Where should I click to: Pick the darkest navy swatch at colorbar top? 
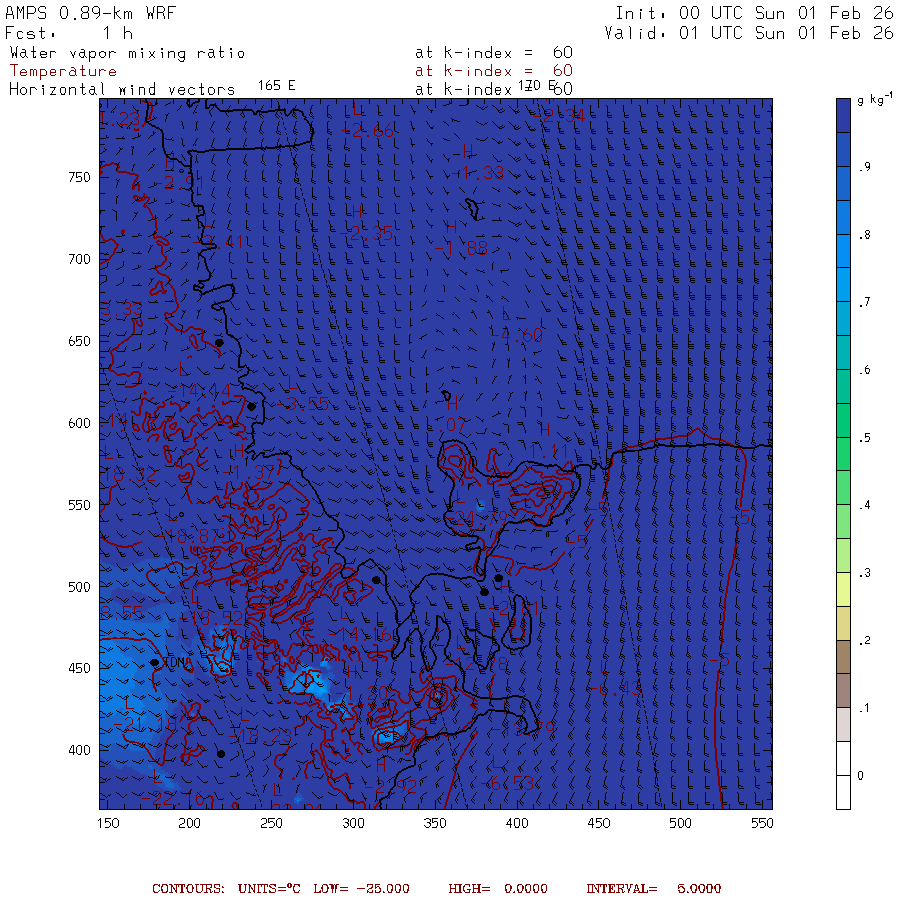[843, 115]
